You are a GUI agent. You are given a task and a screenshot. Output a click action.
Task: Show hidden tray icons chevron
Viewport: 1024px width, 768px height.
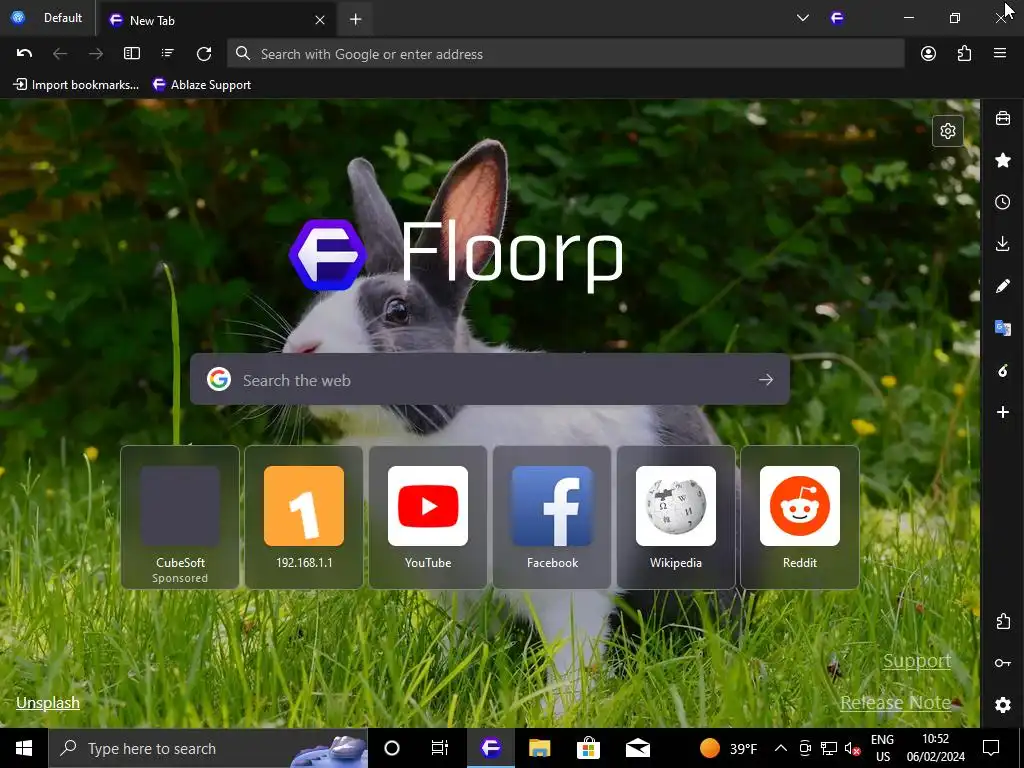[x=780, y=748]
